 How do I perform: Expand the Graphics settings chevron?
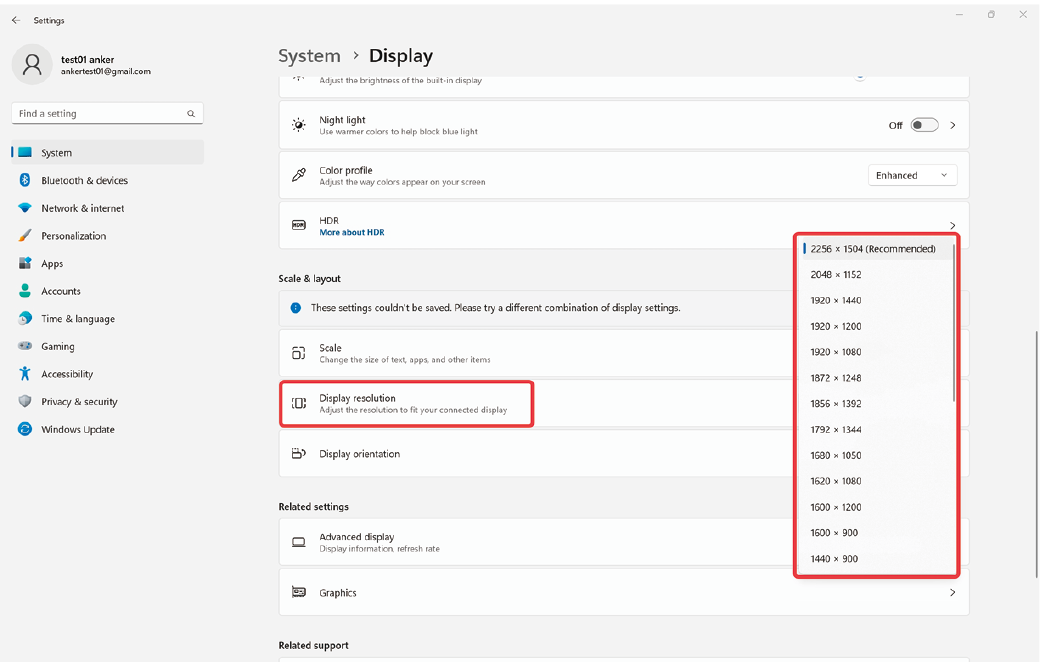coord(952,593)
